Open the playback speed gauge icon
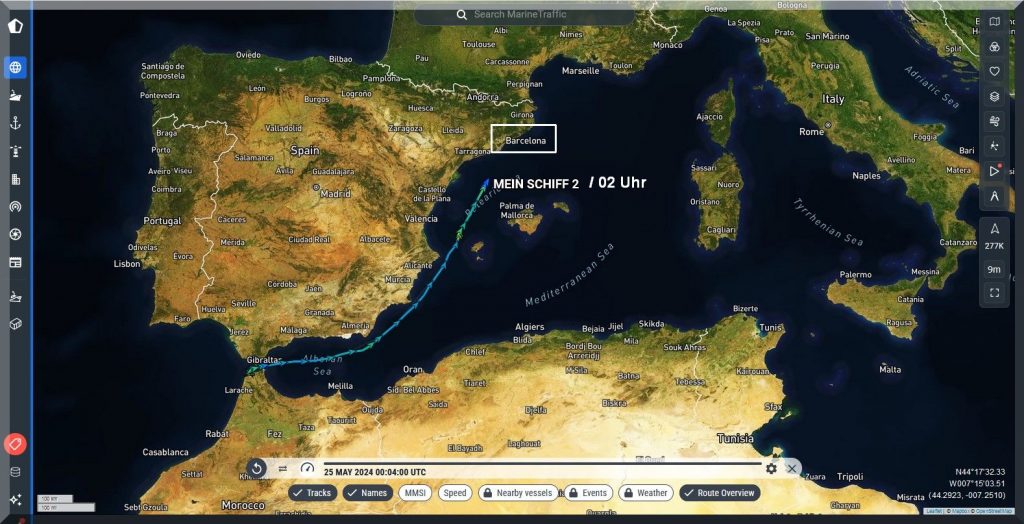The width and height of the screenshot is (1024, 524). click(x=306, y=468)
